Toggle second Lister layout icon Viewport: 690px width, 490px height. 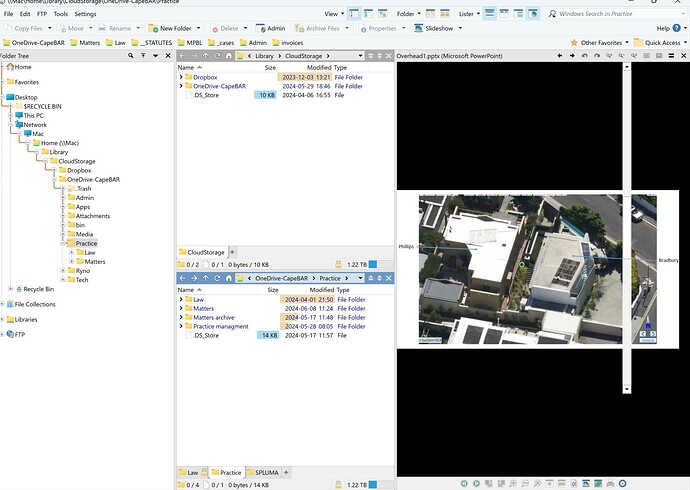pyautogui.click(x=504, y=14)
